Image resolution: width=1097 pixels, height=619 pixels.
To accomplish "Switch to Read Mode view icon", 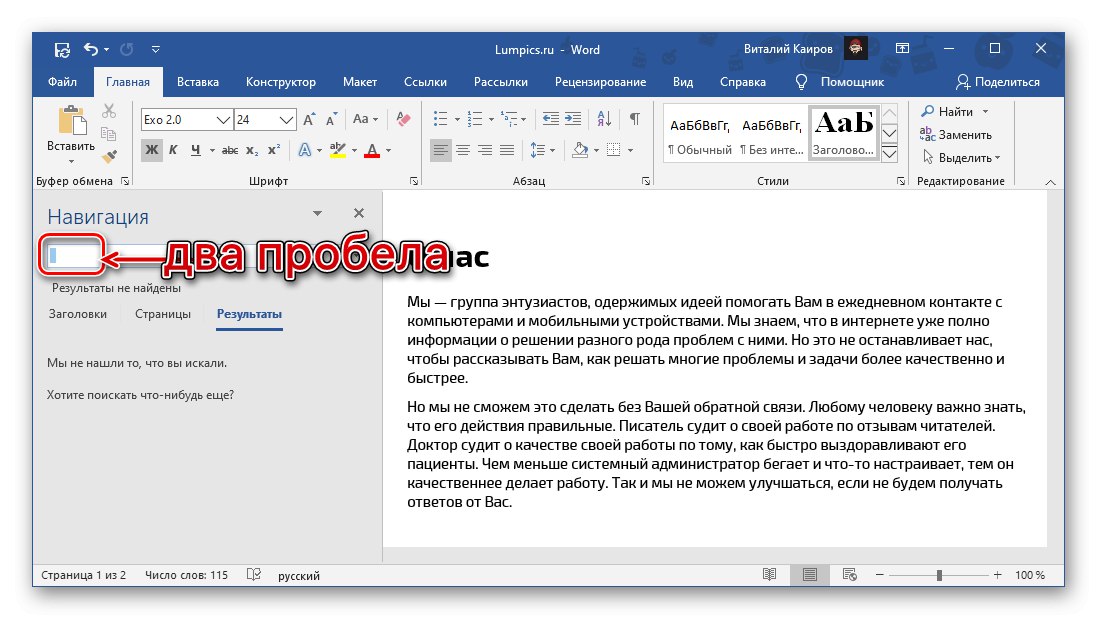I will pyautogui.click(x=769, y=575).
